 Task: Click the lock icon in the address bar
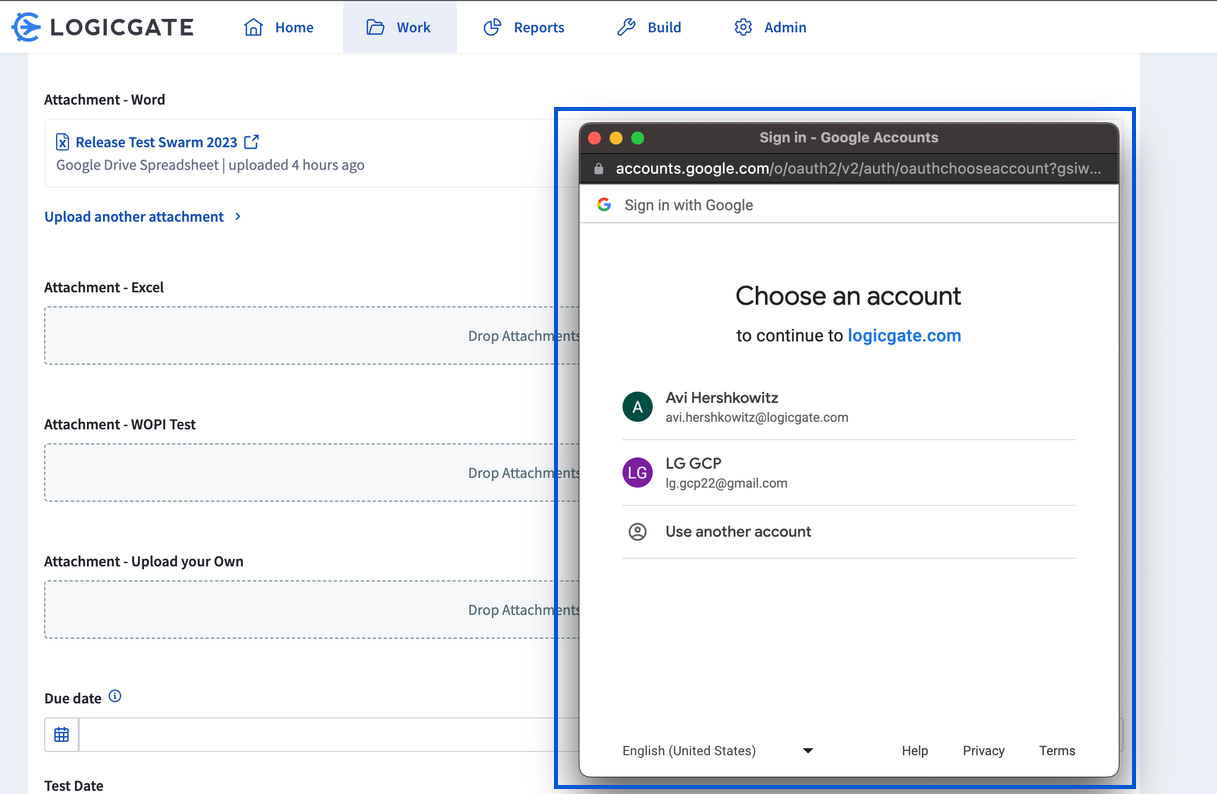599,168
